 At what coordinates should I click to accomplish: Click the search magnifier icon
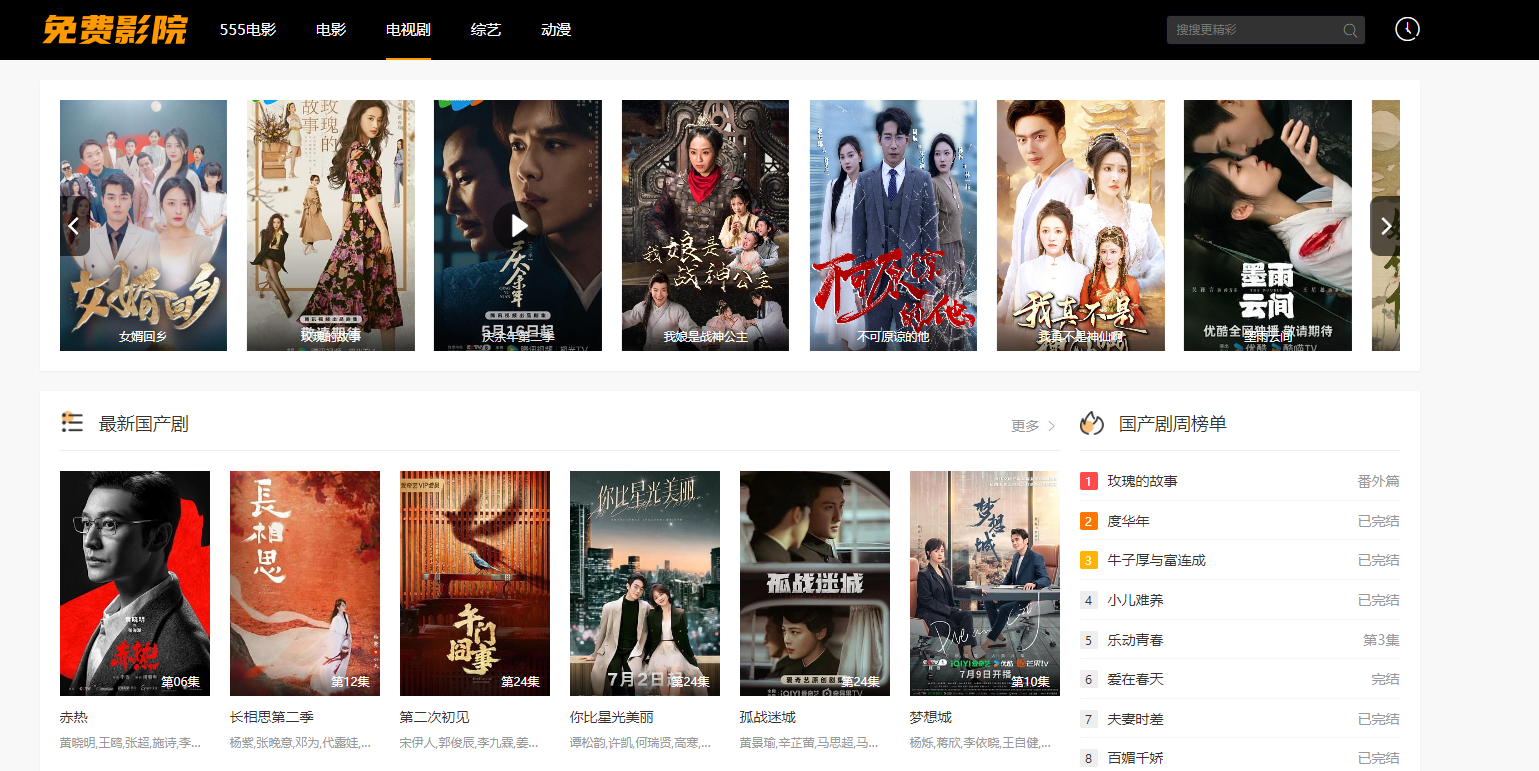(1350, 30)
